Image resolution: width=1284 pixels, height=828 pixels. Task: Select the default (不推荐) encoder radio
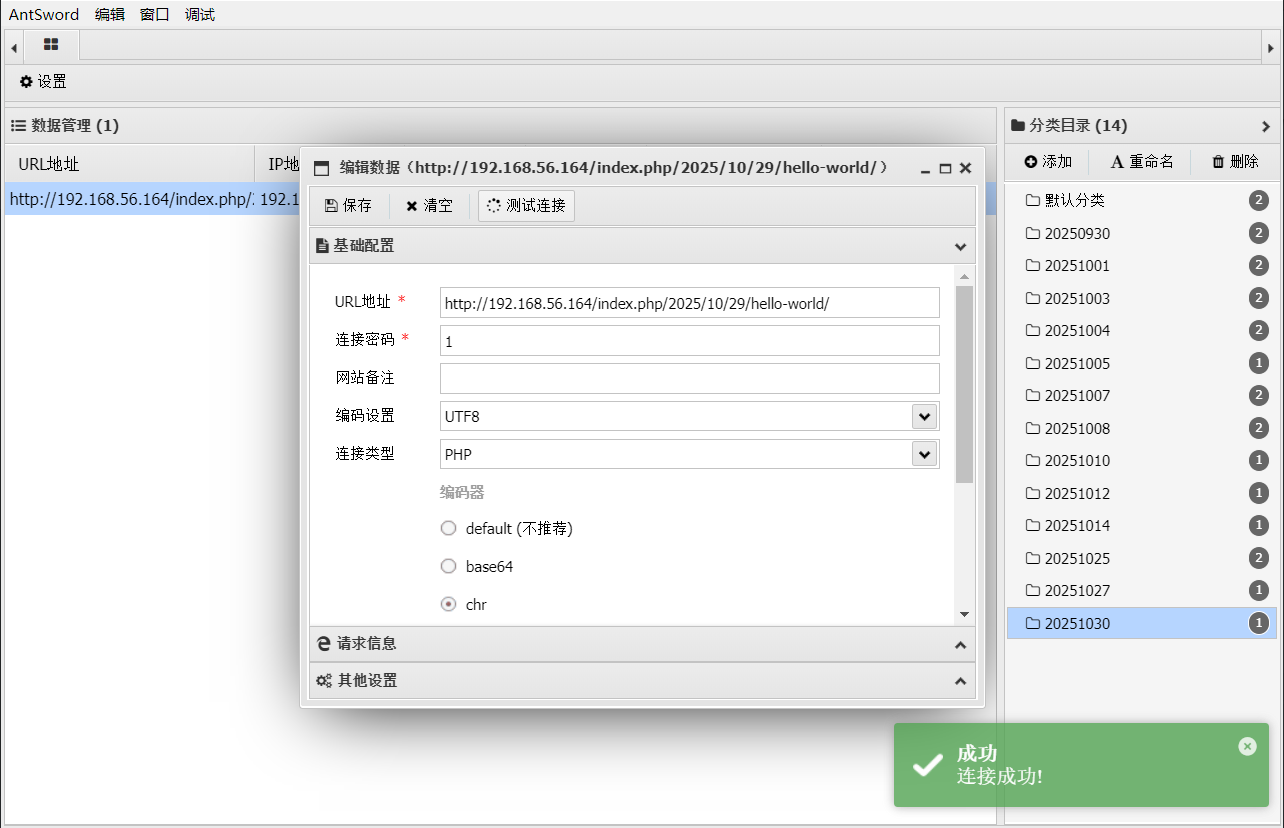[449, 528]
